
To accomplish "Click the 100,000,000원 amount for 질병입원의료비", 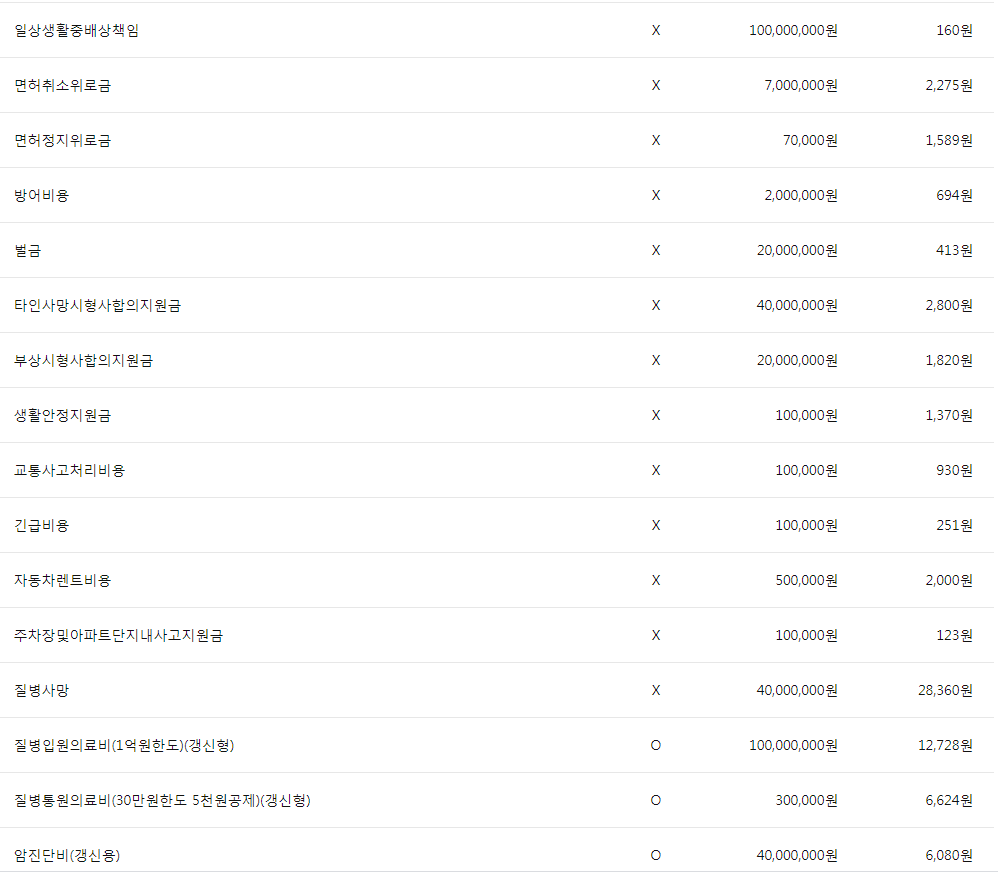I will click(794, 745).
